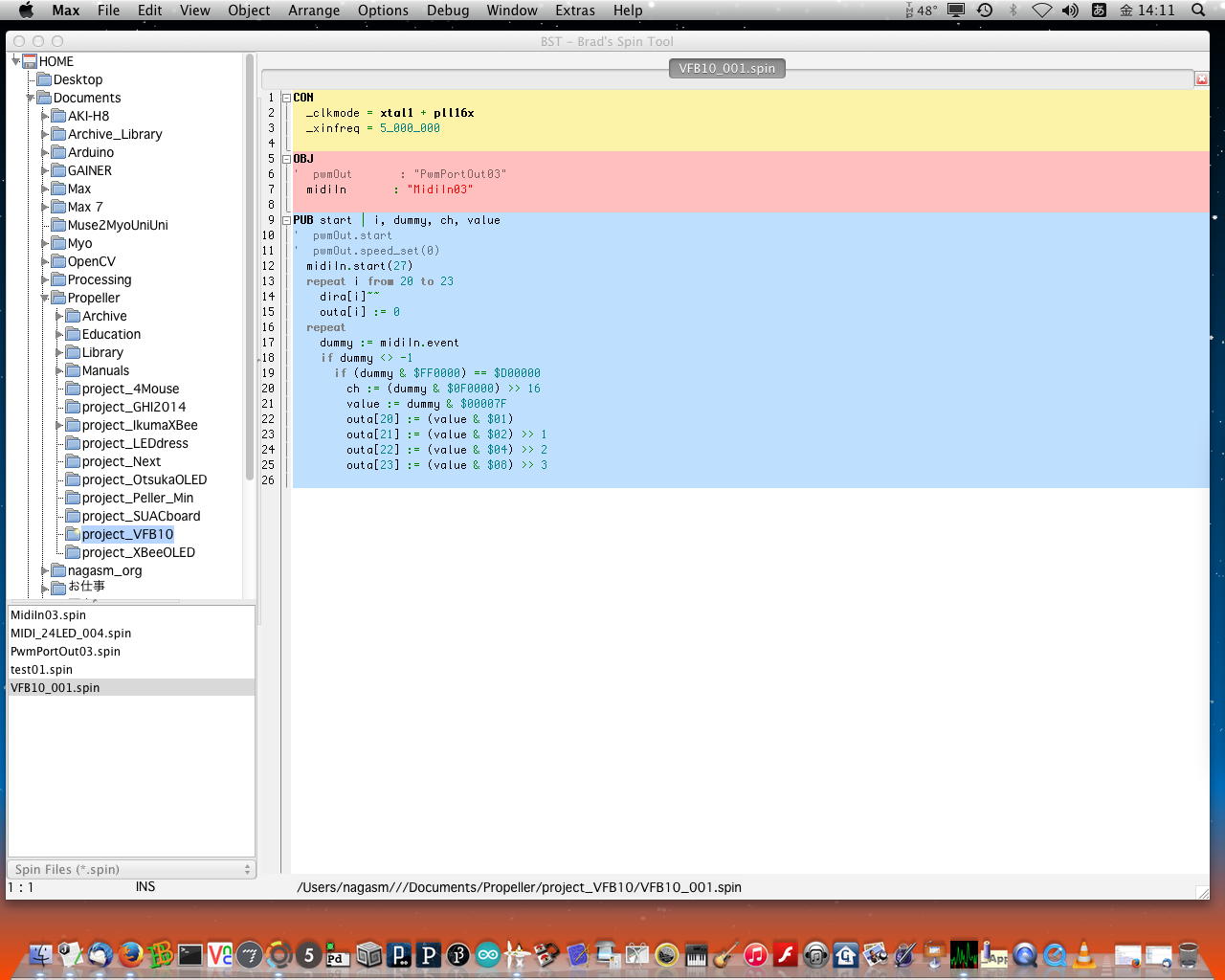Select the VFB10_001.spin editor tab
Screen dimensions: 1225x980
[x=726, y=68]
